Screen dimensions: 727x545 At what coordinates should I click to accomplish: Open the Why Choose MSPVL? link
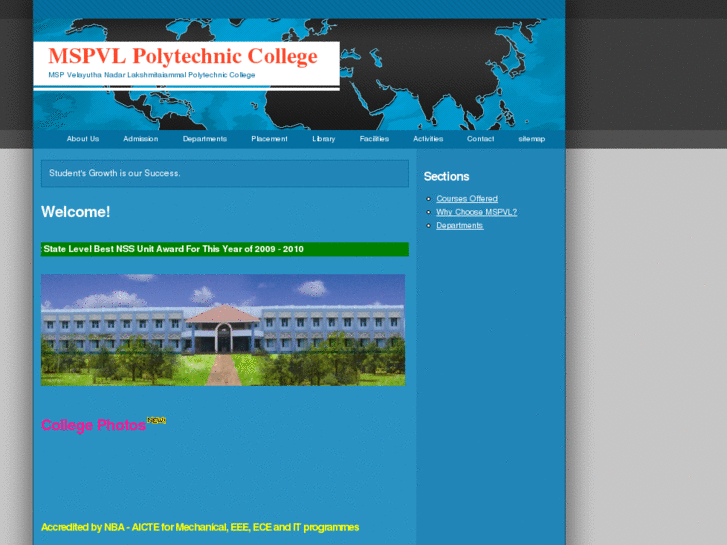(477, 212)
